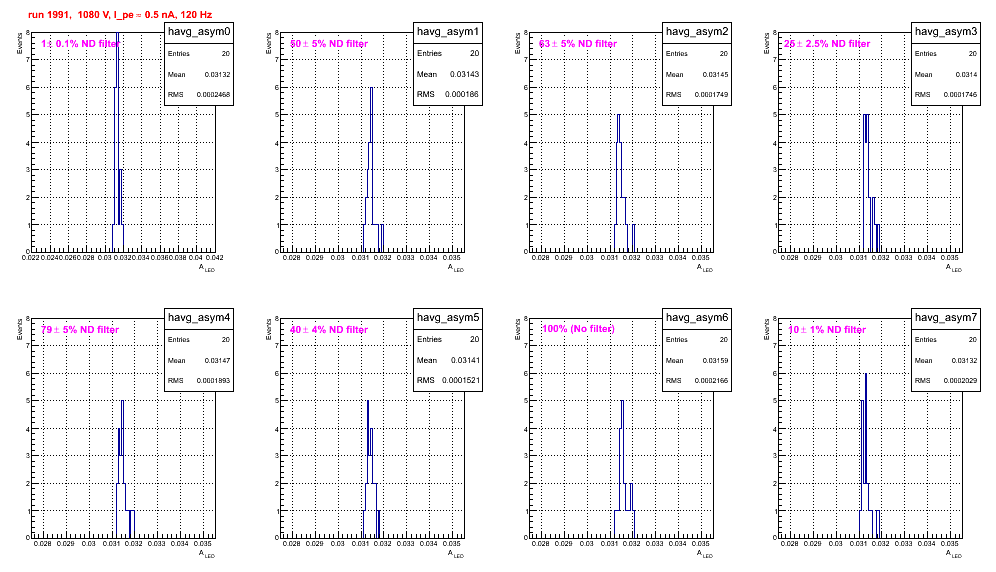Click Mean value 0.03147 in havg_asym4
The width and height of the screenshot is (996, 572).
pyautogui.click(x=217, y=360)
